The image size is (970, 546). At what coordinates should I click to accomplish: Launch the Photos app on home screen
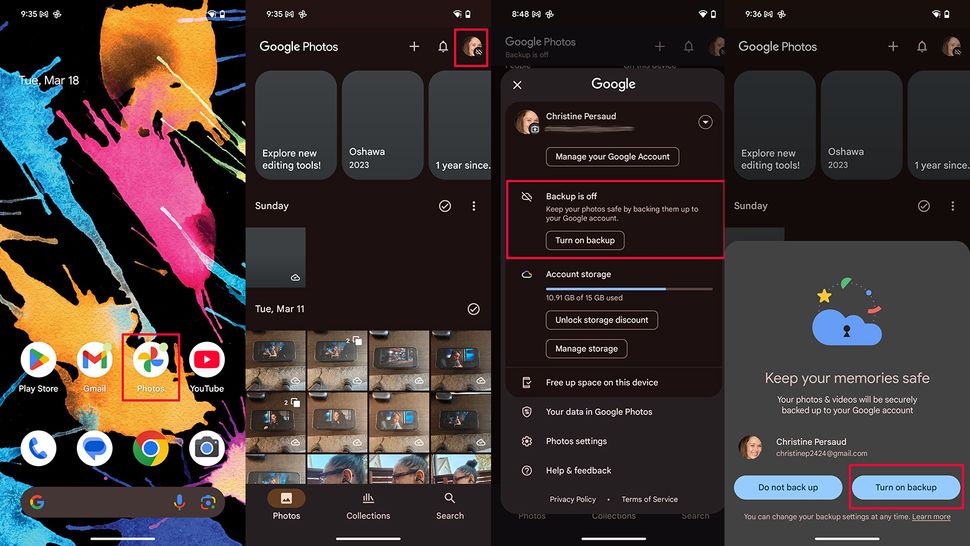point(150,360)
